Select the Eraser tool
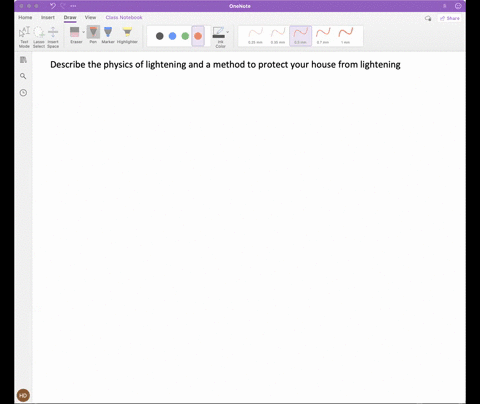480x404 pixels. click(76, 35)
